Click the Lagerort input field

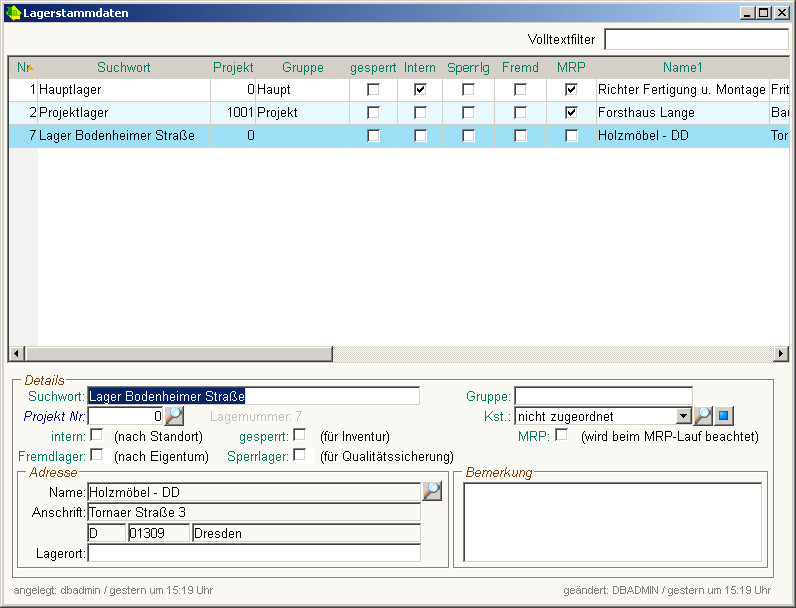(x=254, y=553)
